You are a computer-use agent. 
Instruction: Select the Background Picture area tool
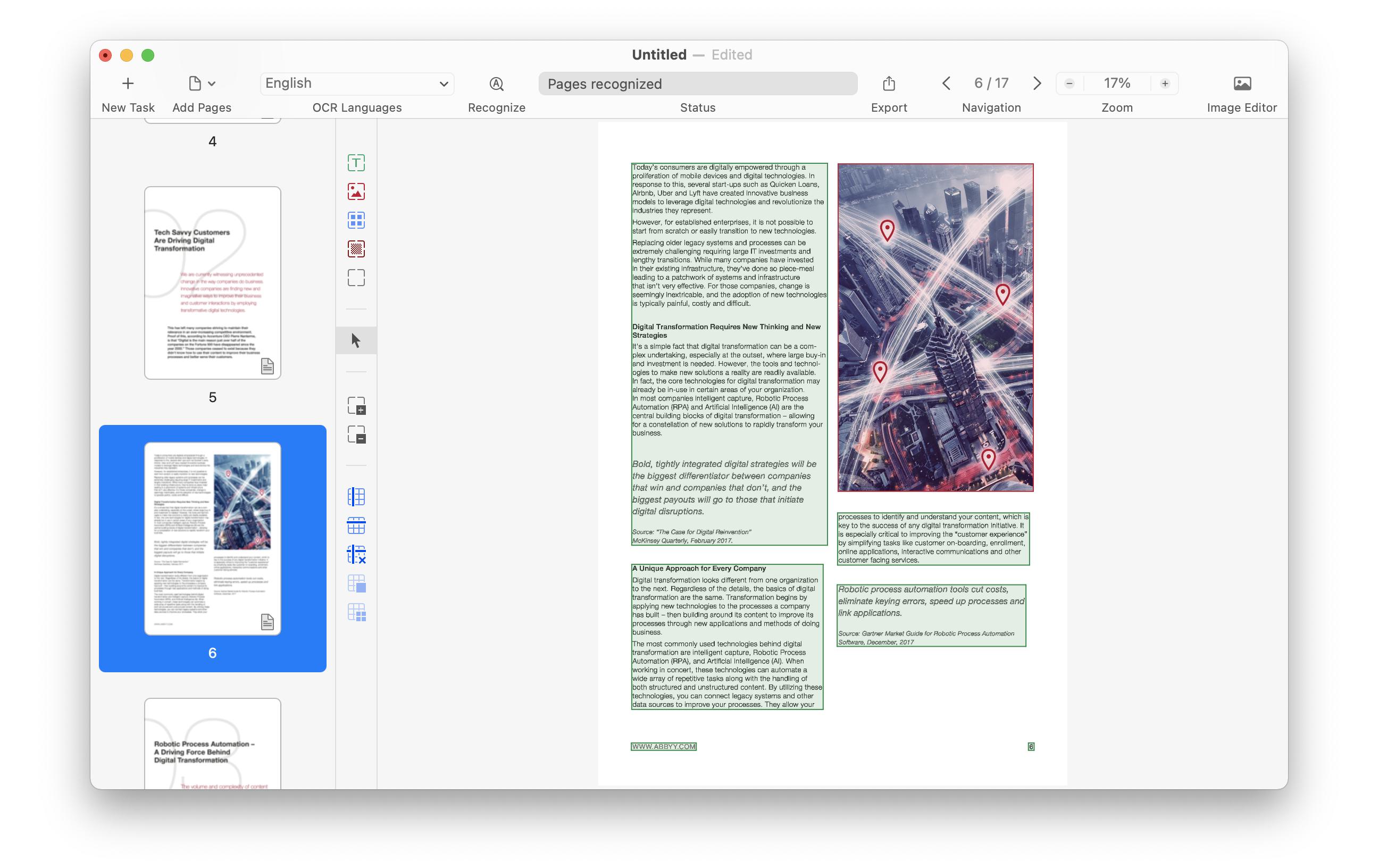pos(356,249)
